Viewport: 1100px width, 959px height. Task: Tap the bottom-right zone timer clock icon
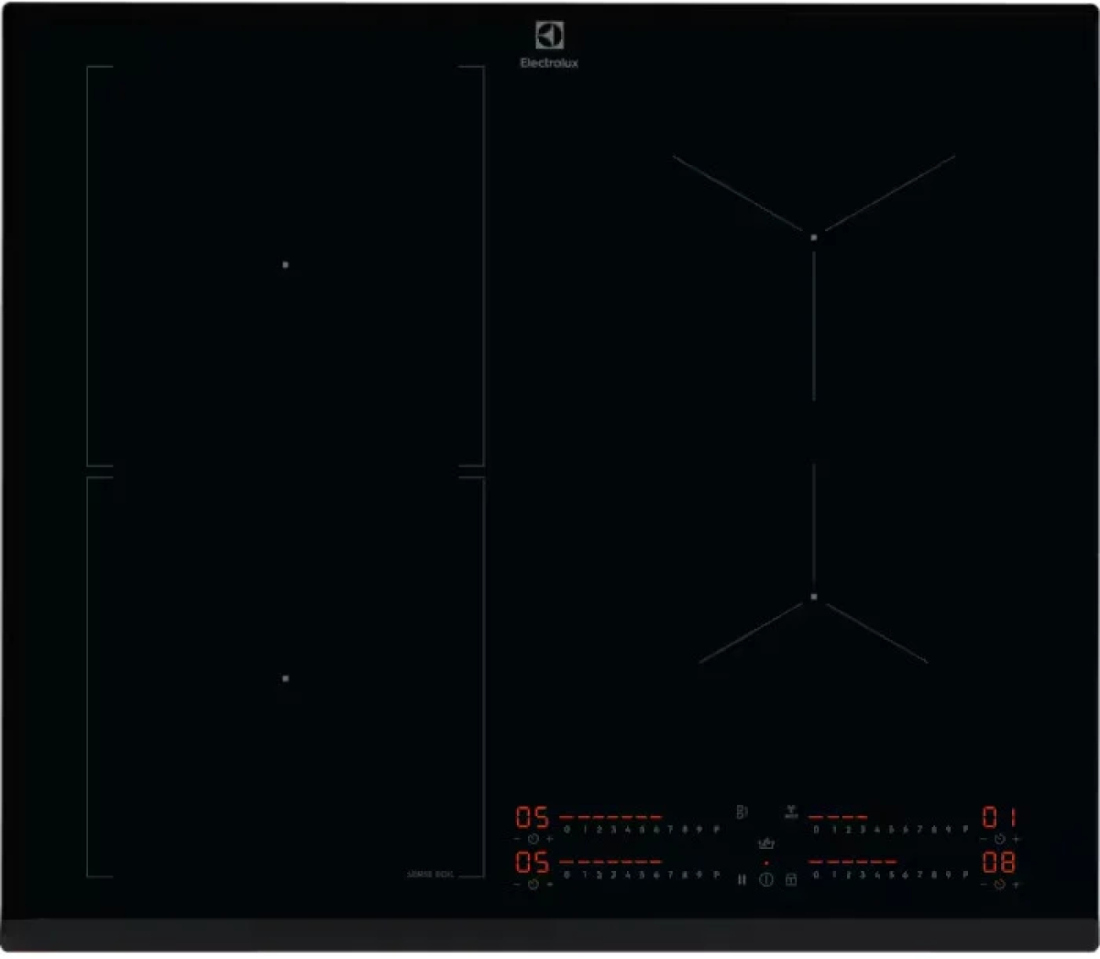click(x=1000, y=885)
